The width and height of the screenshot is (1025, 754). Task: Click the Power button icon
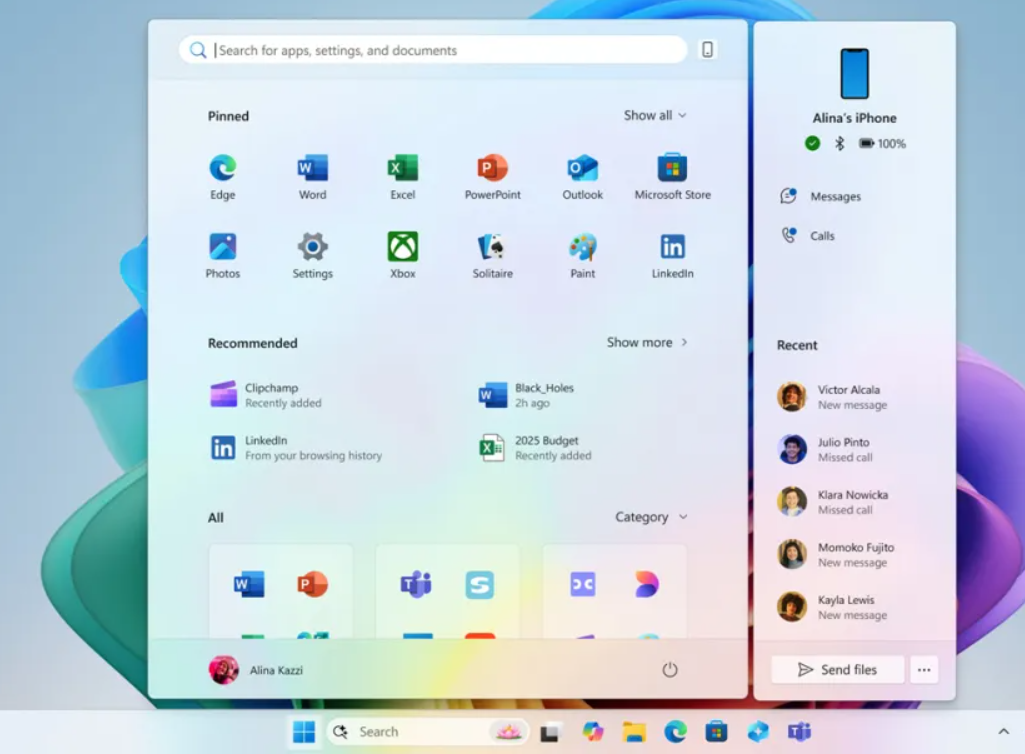[x=670, y=670]
